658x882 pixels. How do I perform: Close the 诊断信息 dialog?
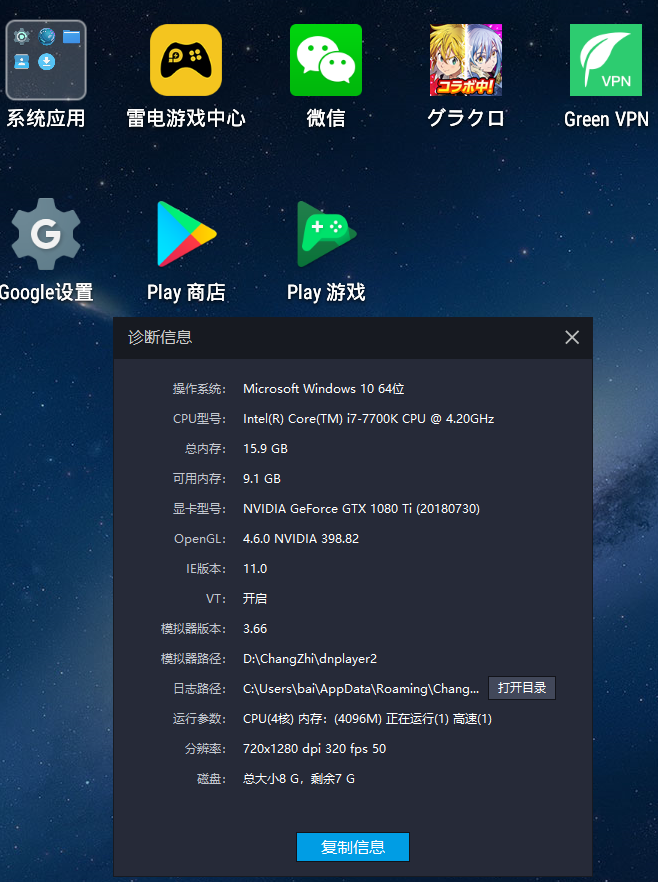(x=572, y=338)
